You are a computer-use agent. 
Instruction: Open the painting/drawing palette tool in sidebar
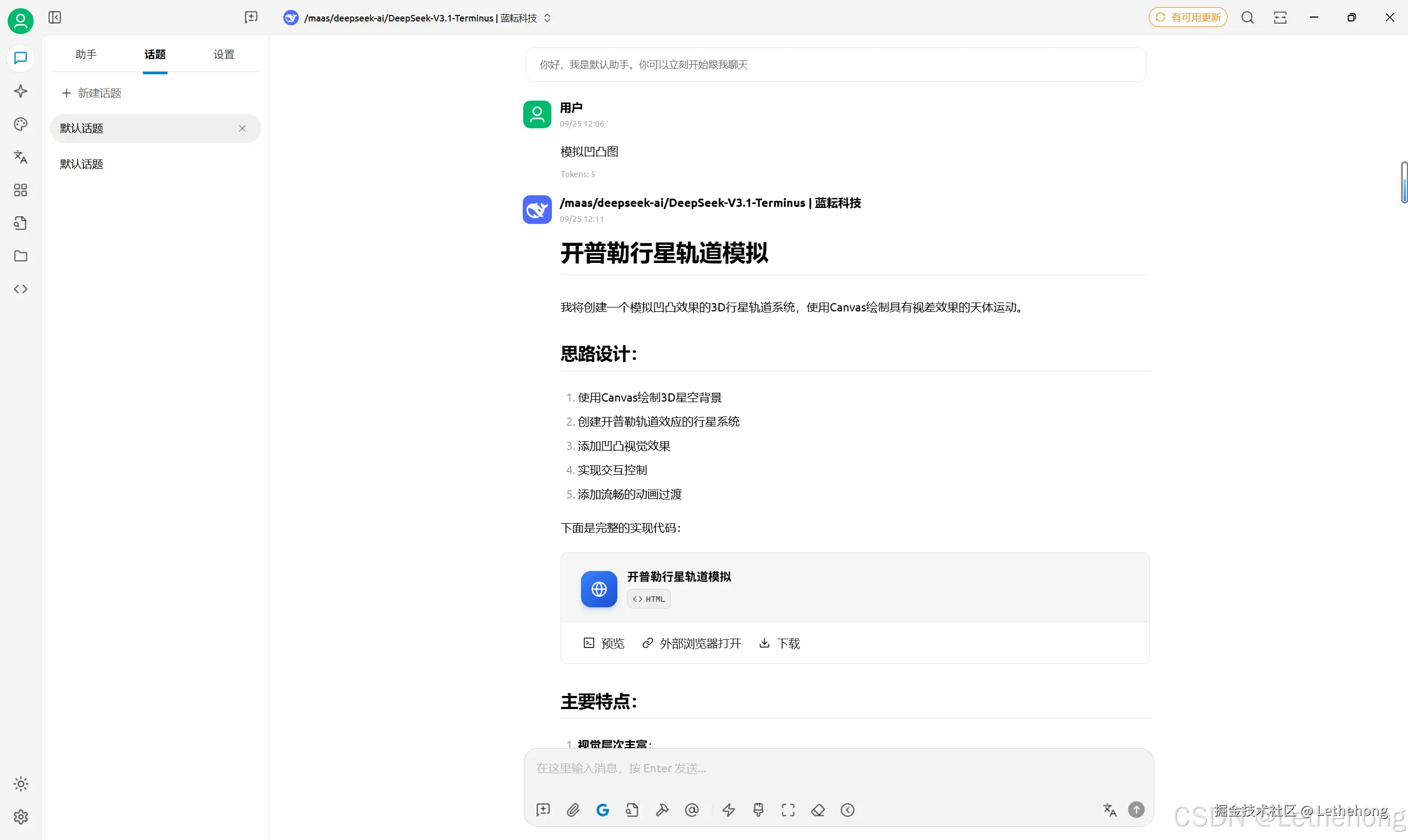click(x=20, y=124)
